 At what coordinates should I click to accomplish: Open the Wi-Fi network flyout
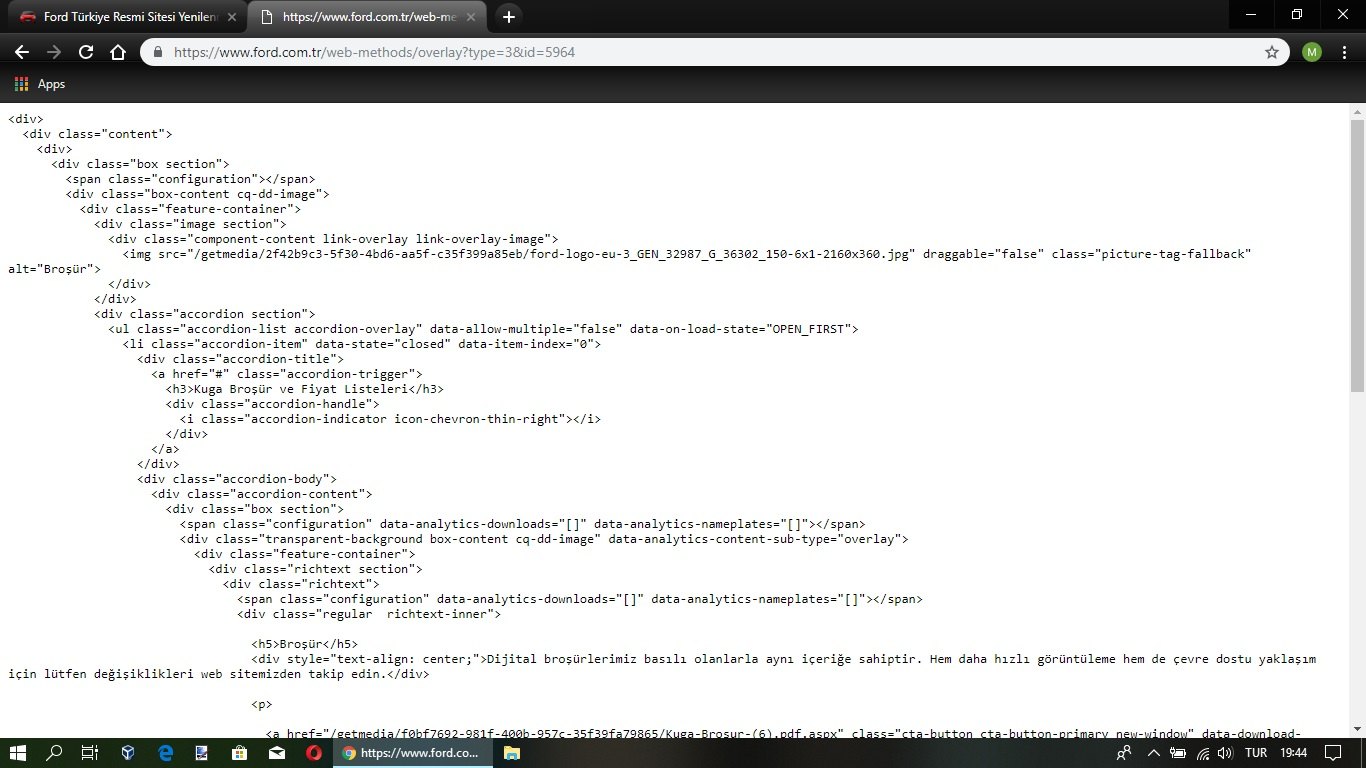(1203, 753)
